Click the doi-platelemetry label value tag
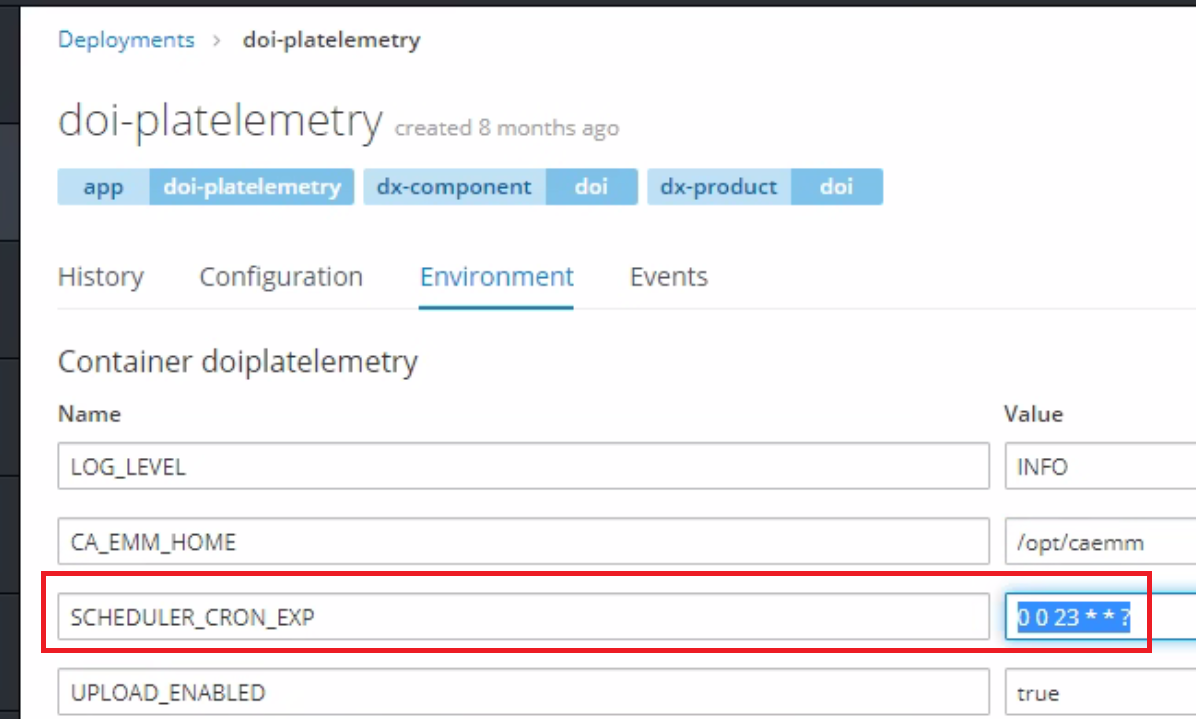The image size is (1196, 719). (x=252, y=187)
